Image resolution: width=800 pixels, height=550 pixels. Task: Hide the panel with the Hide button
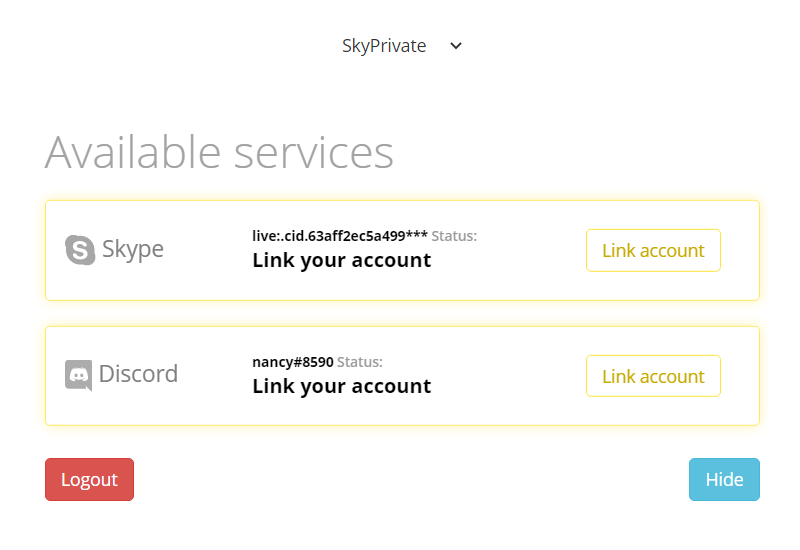pos(724,480)
